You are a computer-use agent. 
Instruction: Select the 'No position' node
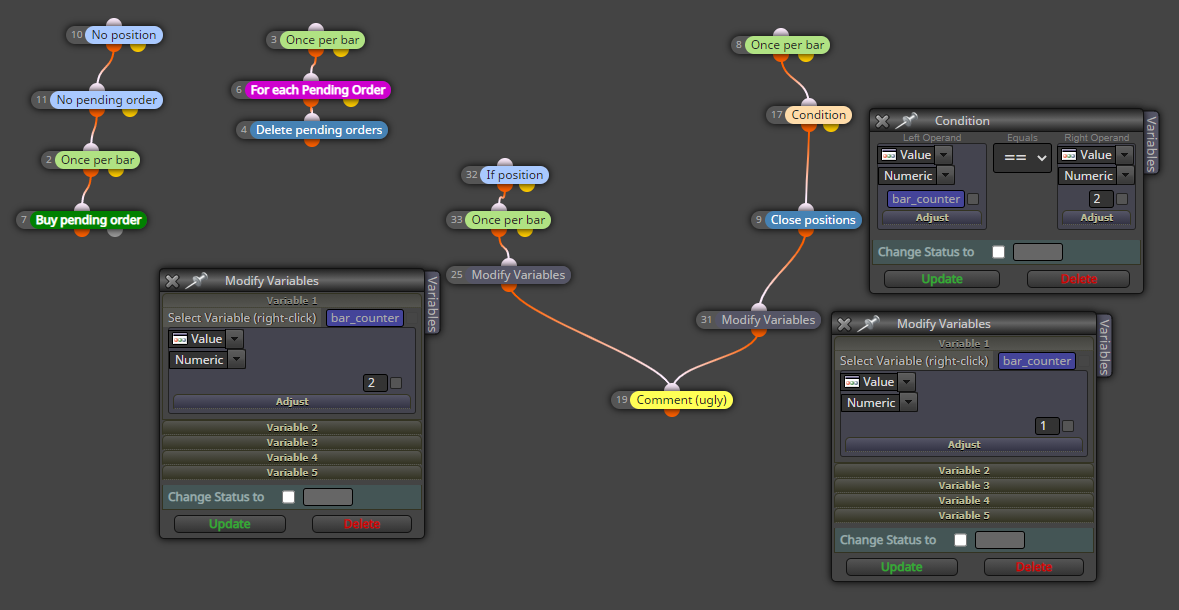coord(123,35)
